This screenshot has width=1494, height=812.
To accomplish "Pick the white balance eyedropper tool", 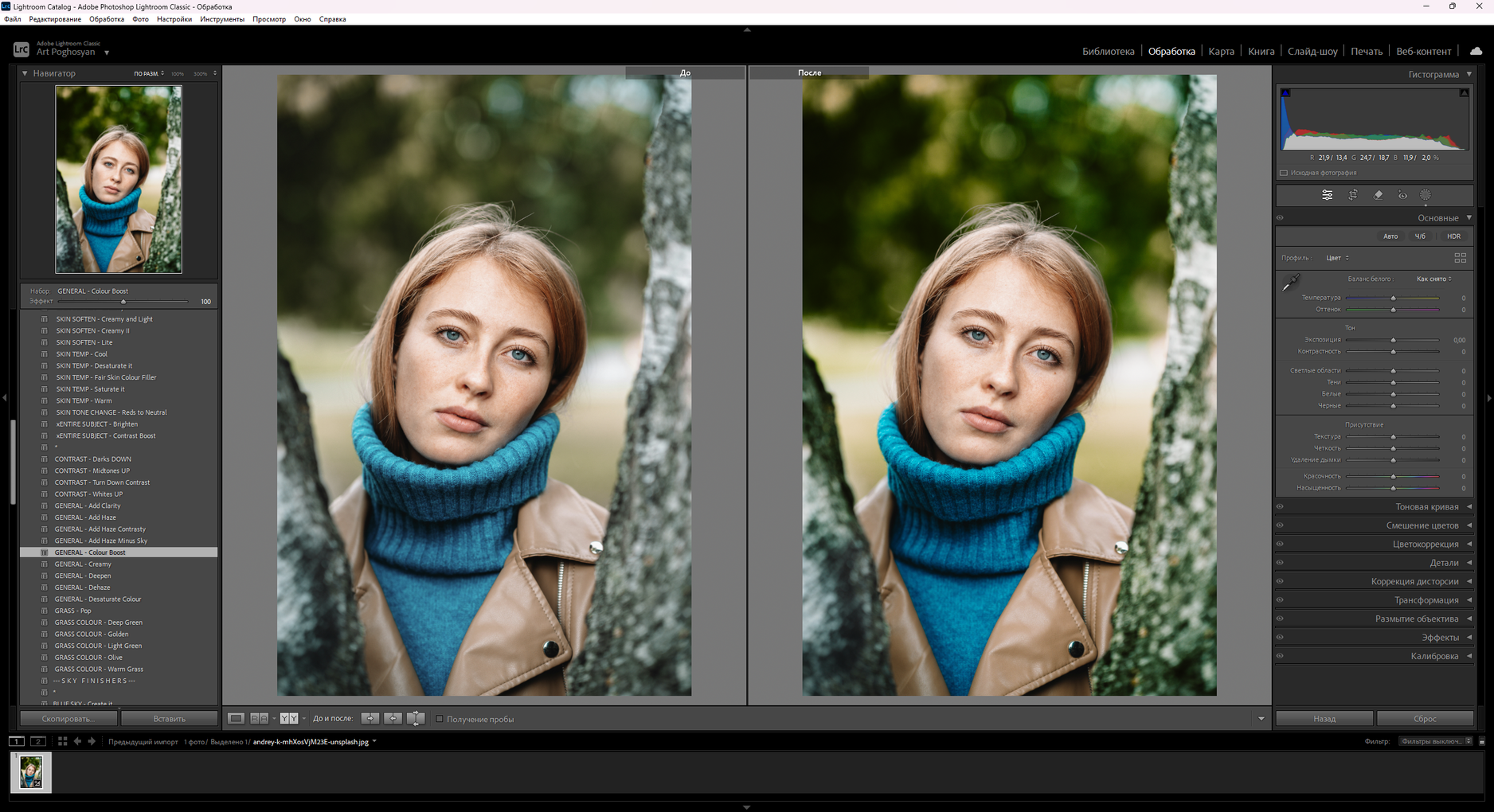I will 1291,283.
